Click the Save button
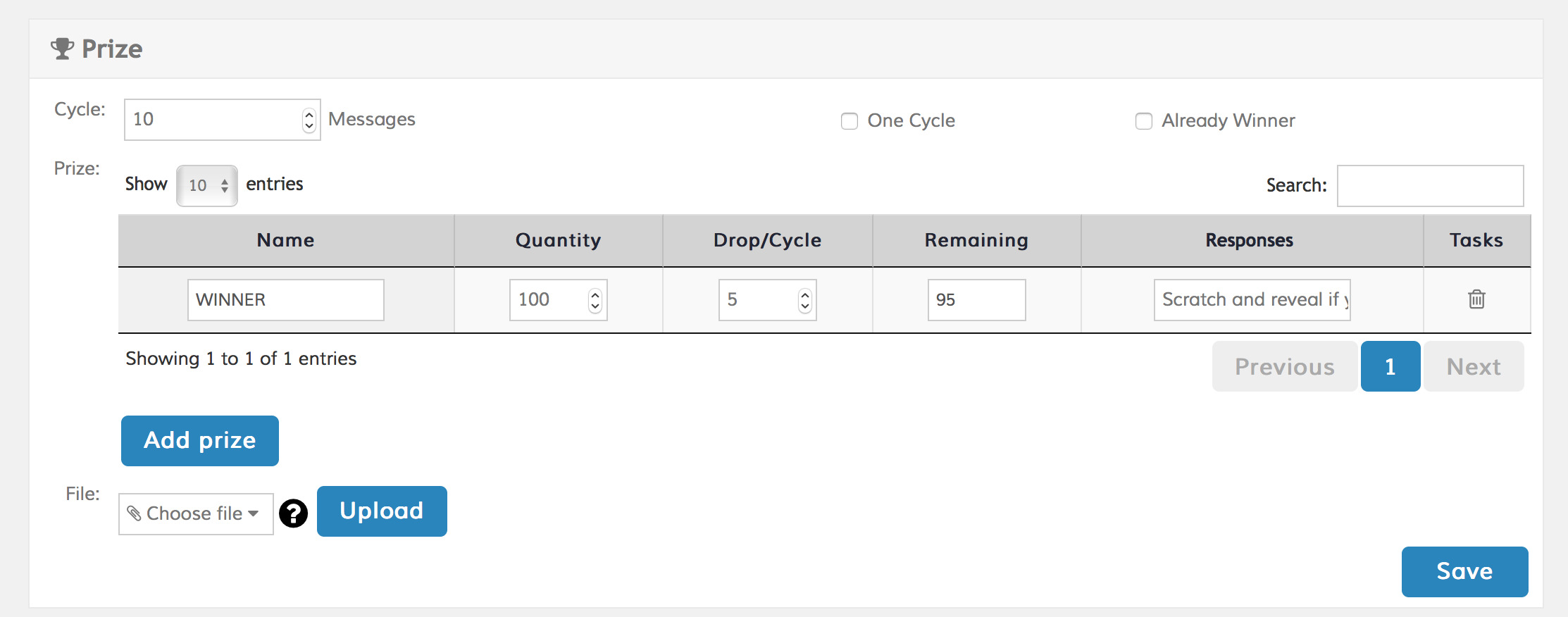The height and width of the screenshot is (617, 1568). (x=1464, y=571)
